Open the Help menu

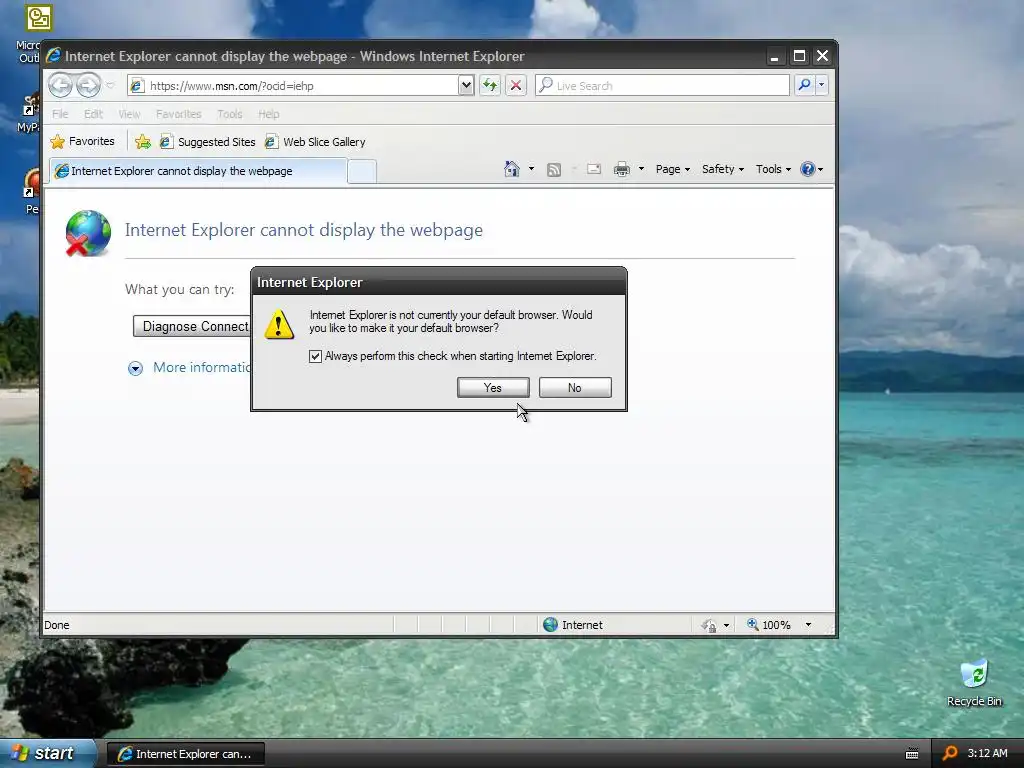point(268,114)
